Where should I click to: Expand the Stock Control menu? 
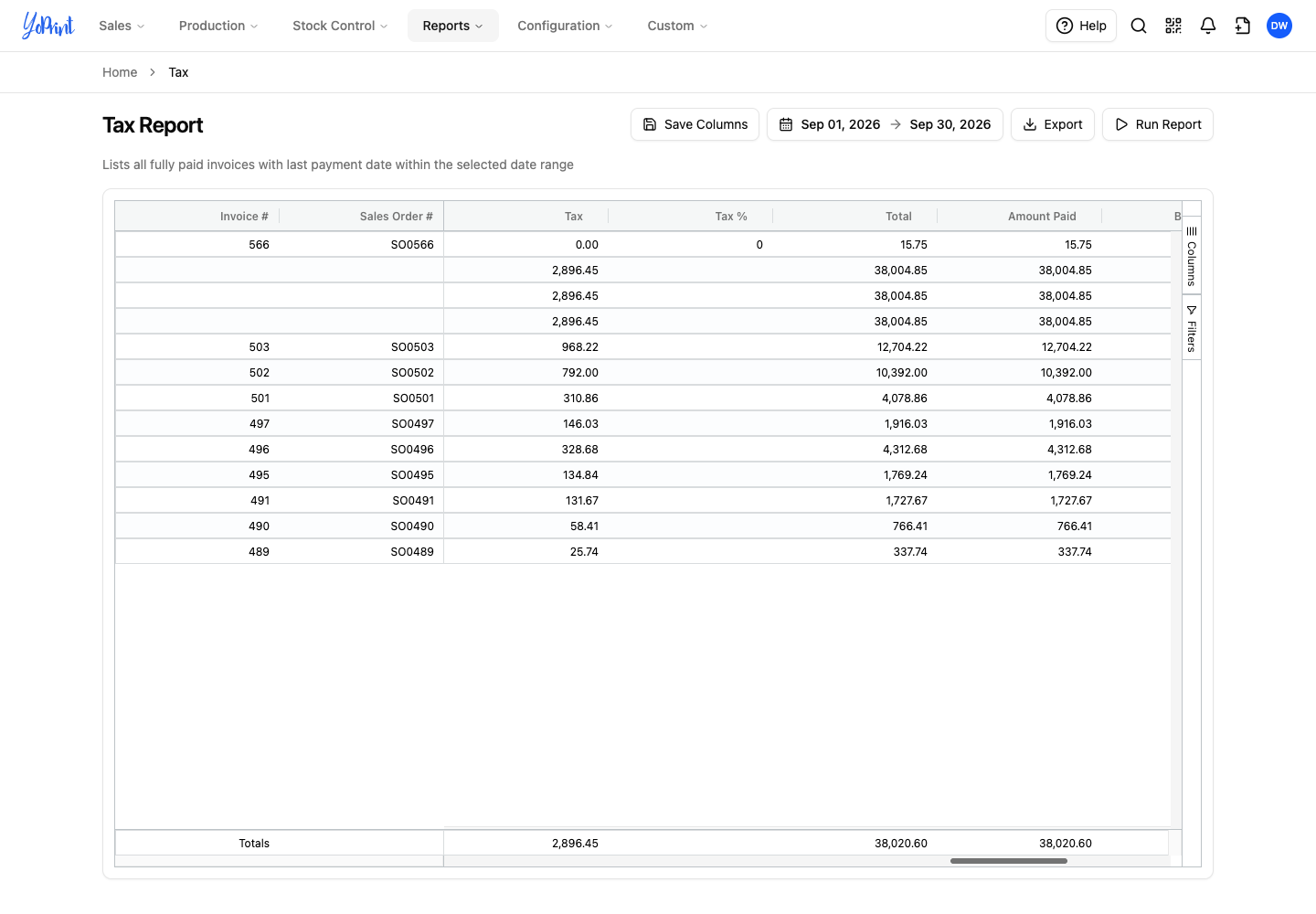[340, 26]
